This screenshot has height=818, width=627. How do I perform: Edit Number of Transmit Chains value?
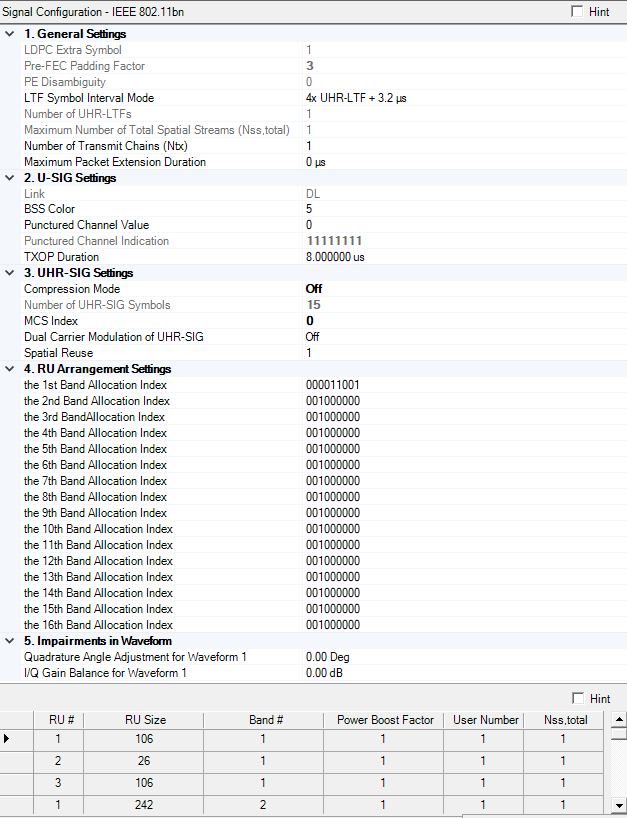464,146
